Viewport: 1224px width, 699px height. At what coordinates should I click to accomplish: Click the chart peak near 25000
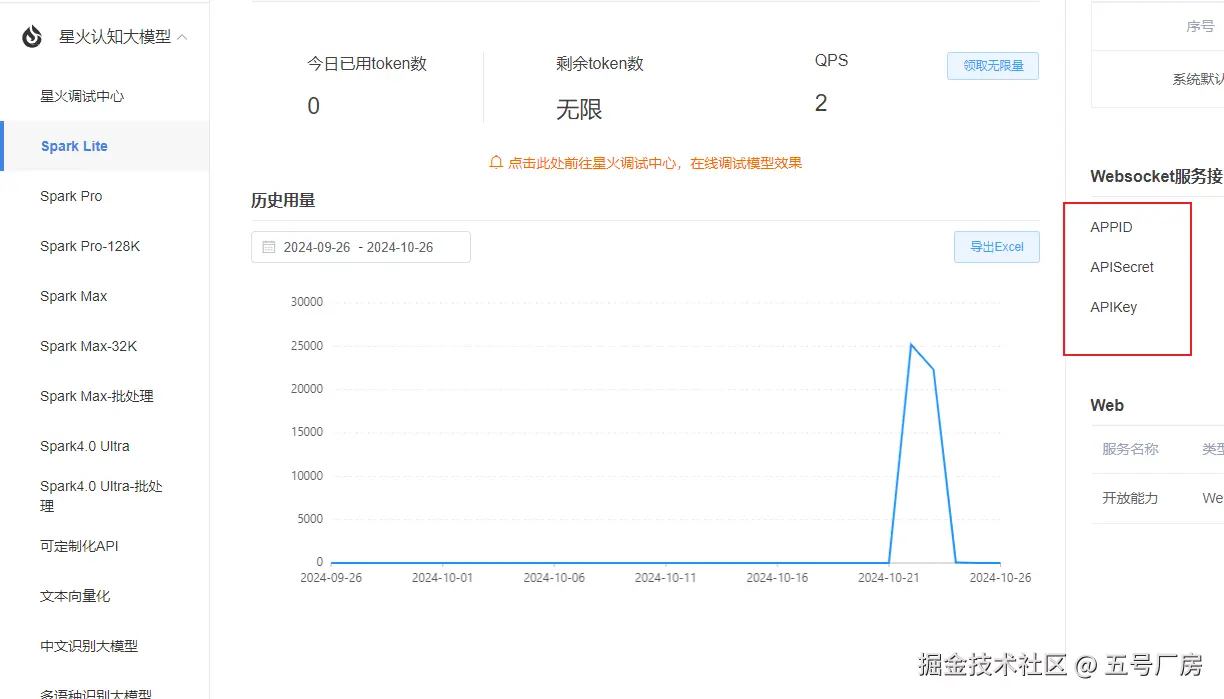click(x=911, y=345)
